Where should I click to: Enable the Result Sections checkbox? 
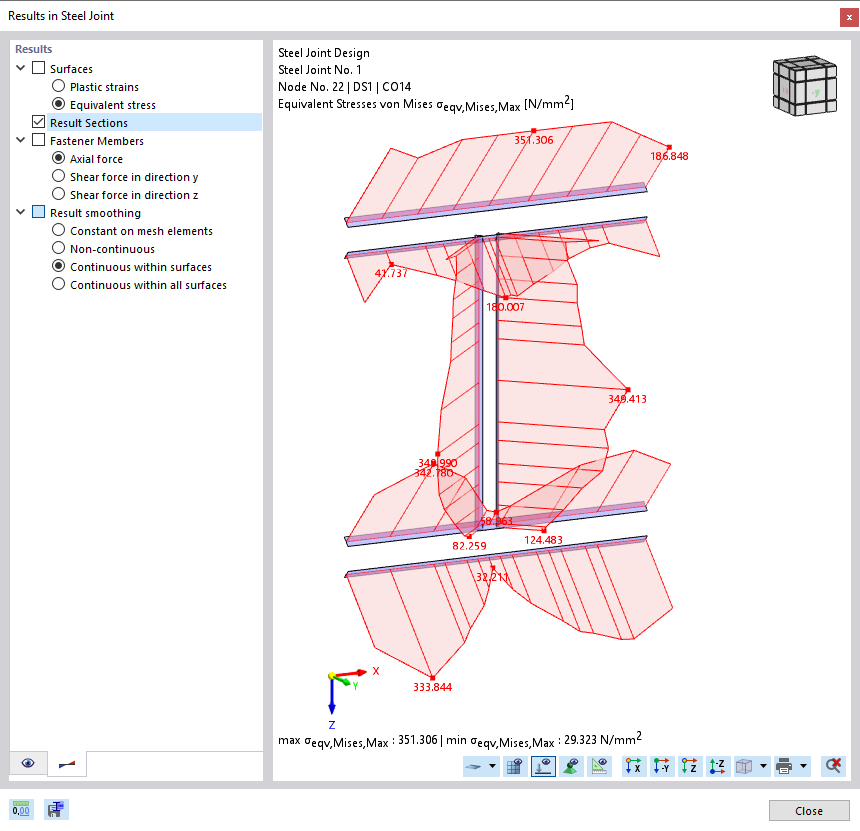[x=38, y=121]
